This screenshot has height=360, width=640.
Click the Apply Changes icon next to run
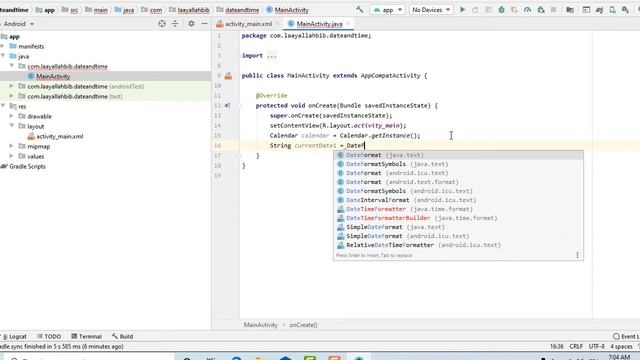[476, 10]
